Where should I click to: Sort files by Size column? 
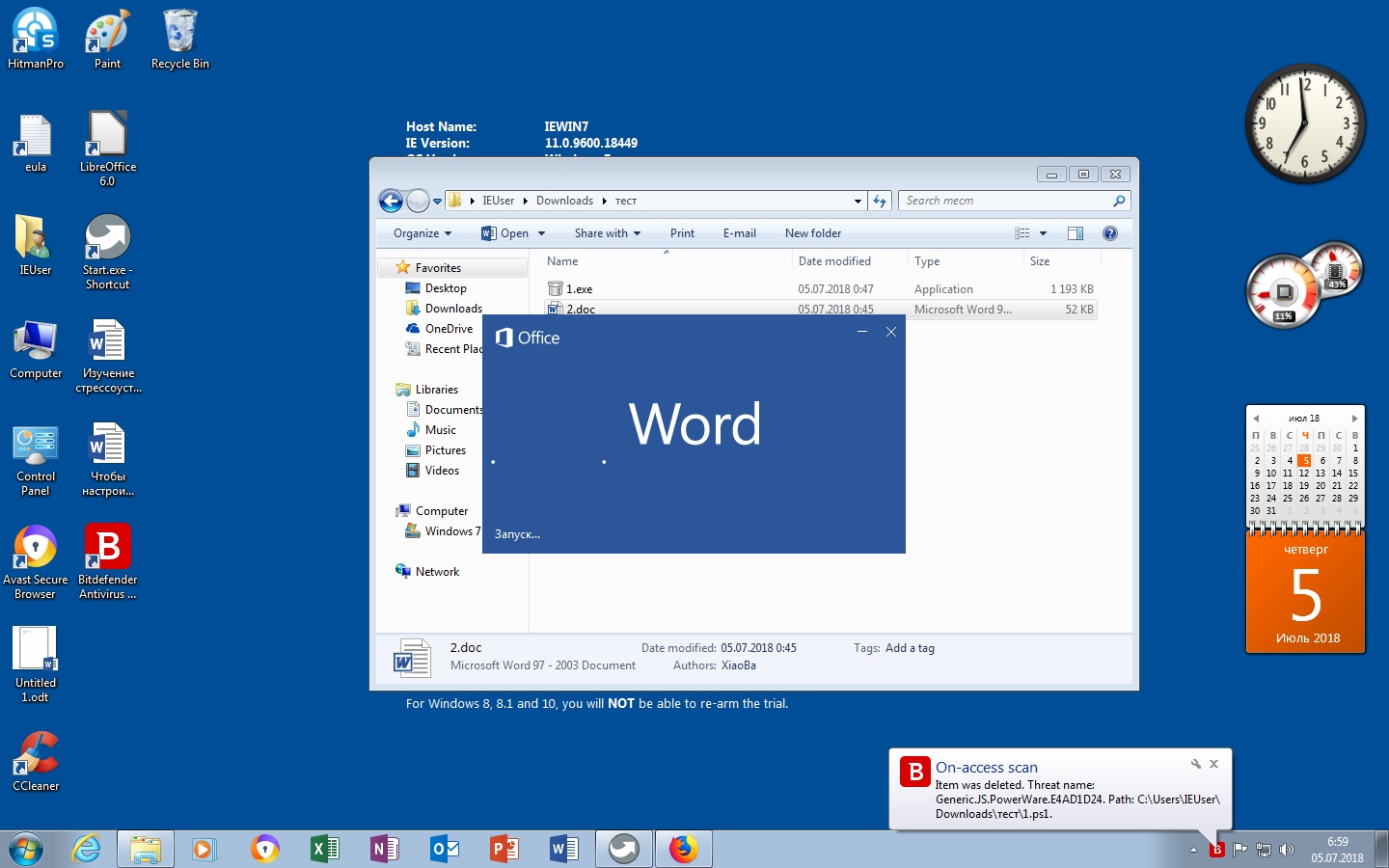(x=1061, y=261)
